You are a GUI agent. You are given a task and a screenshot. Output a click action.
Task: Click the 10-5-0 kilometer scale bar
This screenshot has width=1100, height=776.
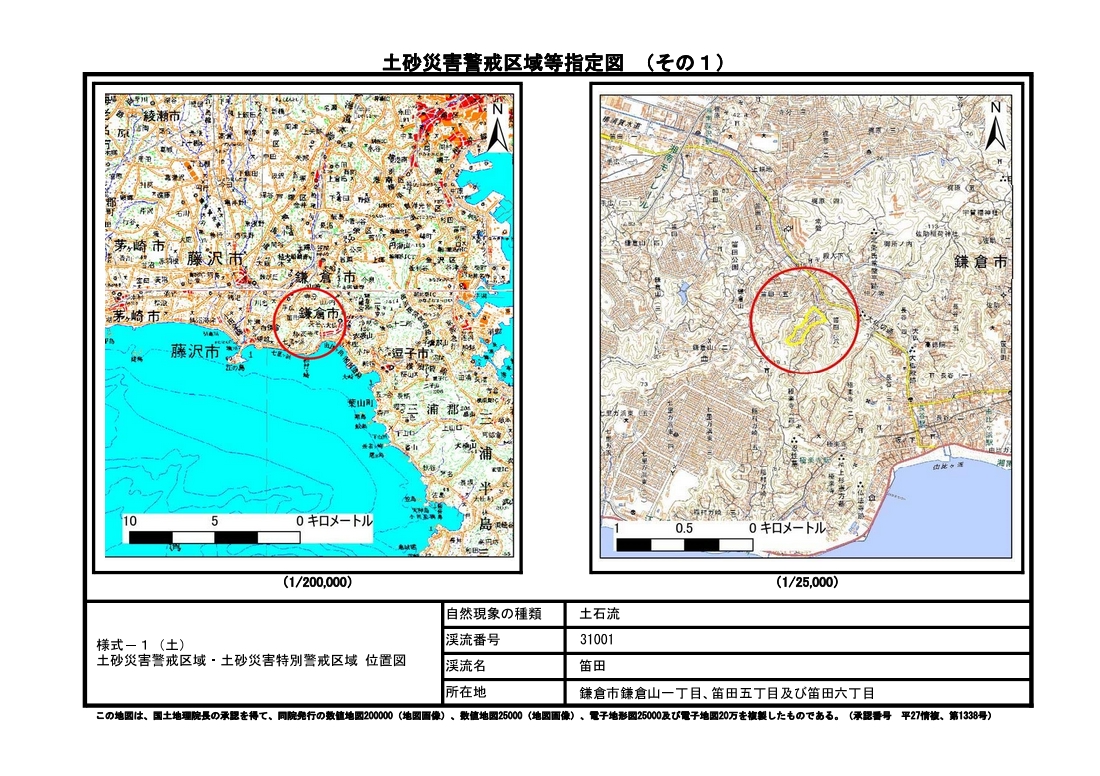(215, 538)
